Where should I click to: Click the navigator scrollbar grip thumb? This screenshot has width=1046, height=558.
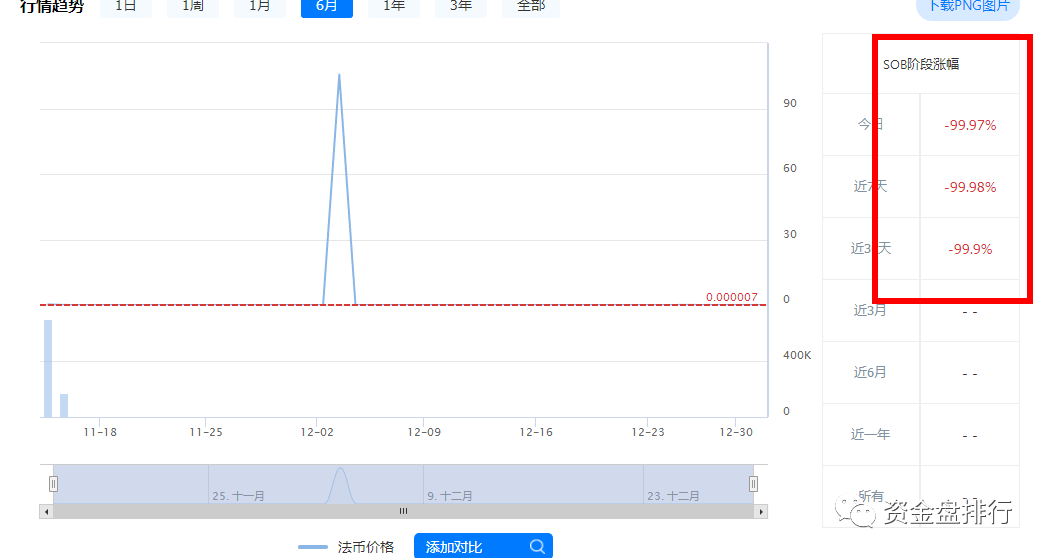tap(404, 511)
